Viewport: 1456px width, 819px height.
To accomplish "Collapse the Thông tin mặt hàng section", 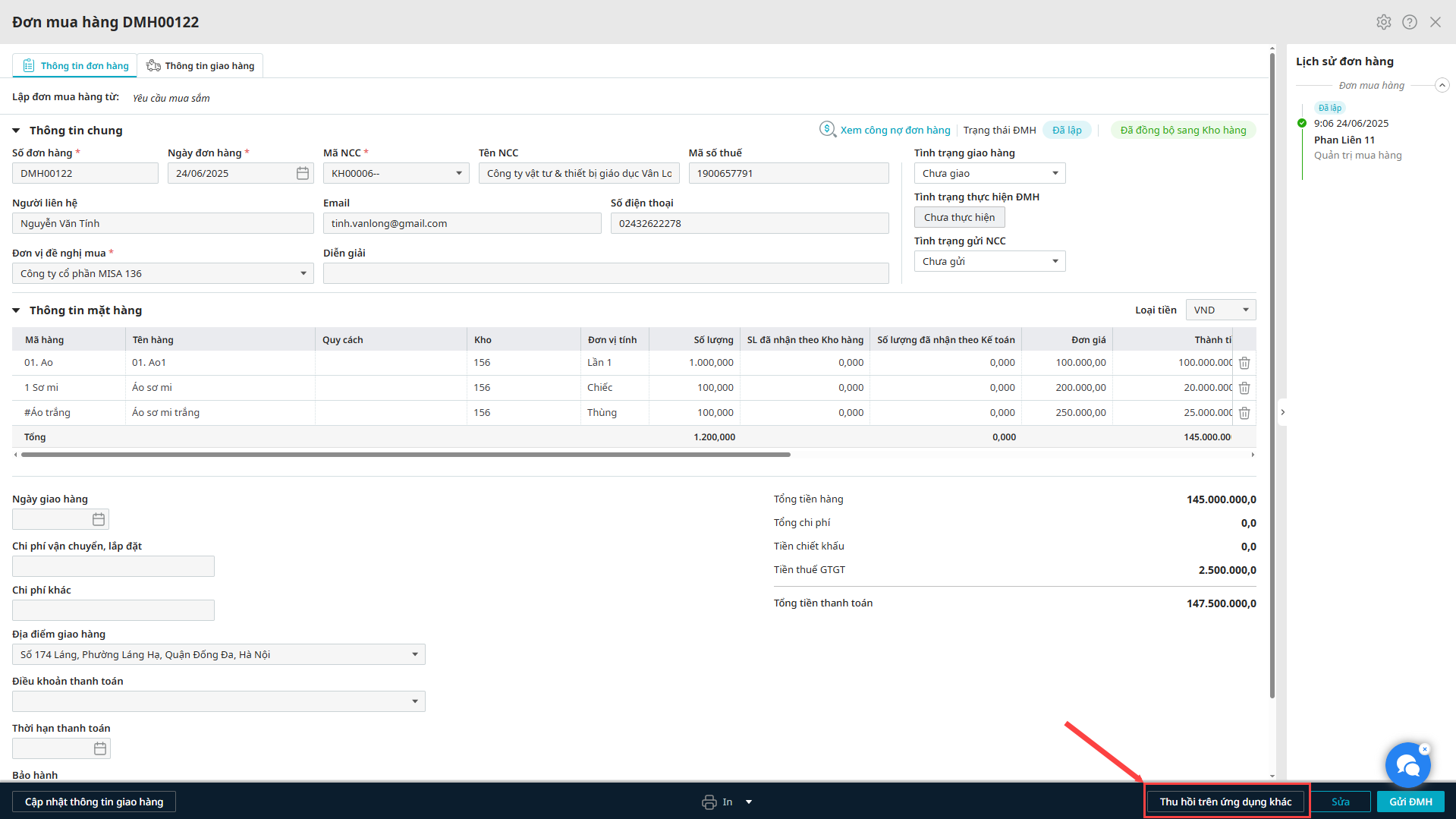I will click(16, 310).
